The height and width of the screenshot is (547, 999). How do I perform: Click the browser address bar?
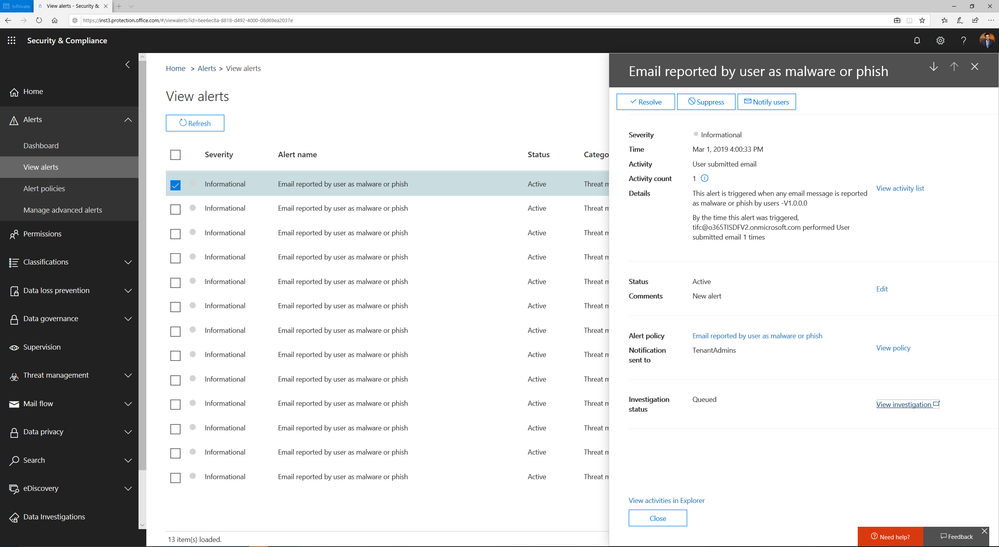478,20
